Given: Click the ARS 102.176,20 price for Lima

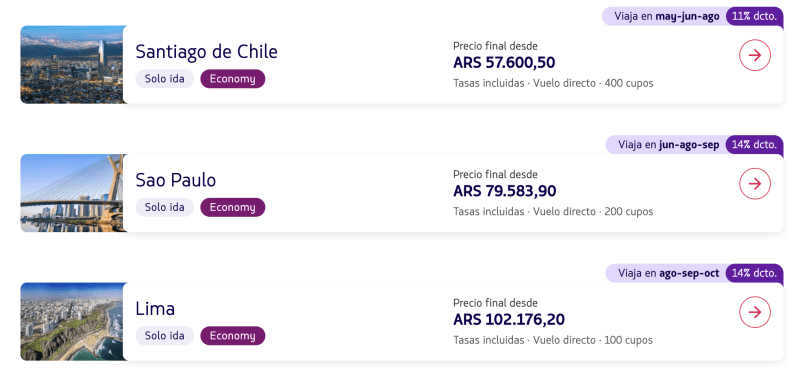Looking at the screenshot, I should click(x=509, y=320).
